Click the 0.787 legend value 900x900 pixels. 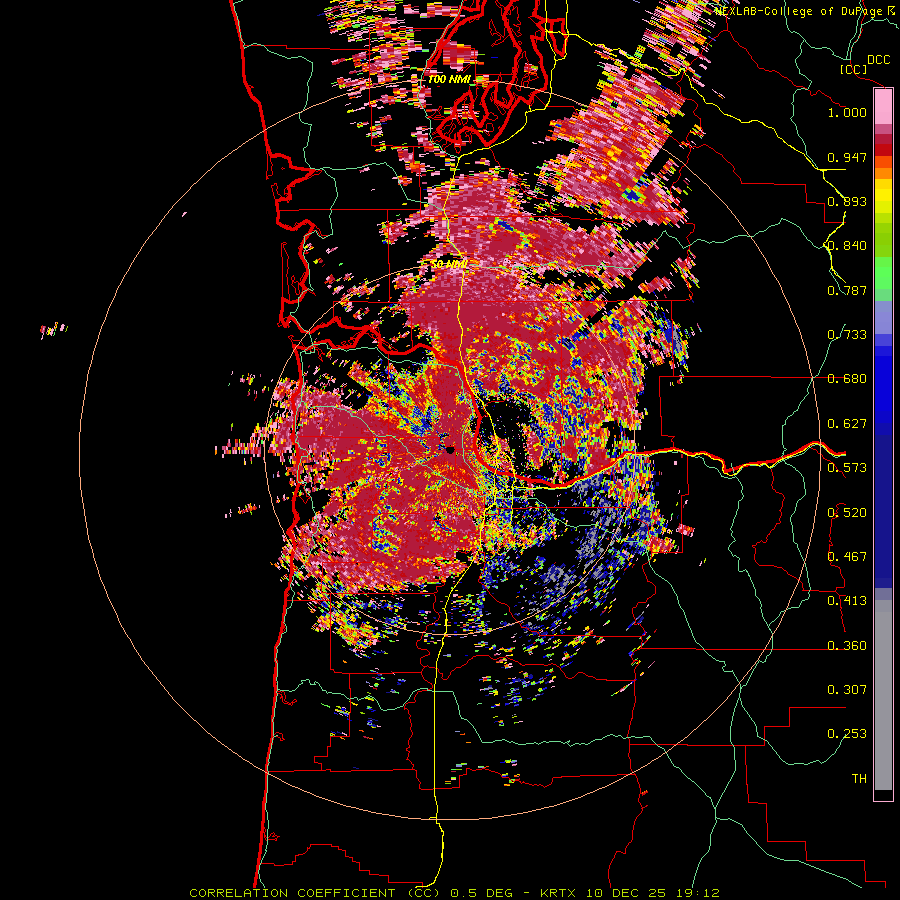pos(847,290)
